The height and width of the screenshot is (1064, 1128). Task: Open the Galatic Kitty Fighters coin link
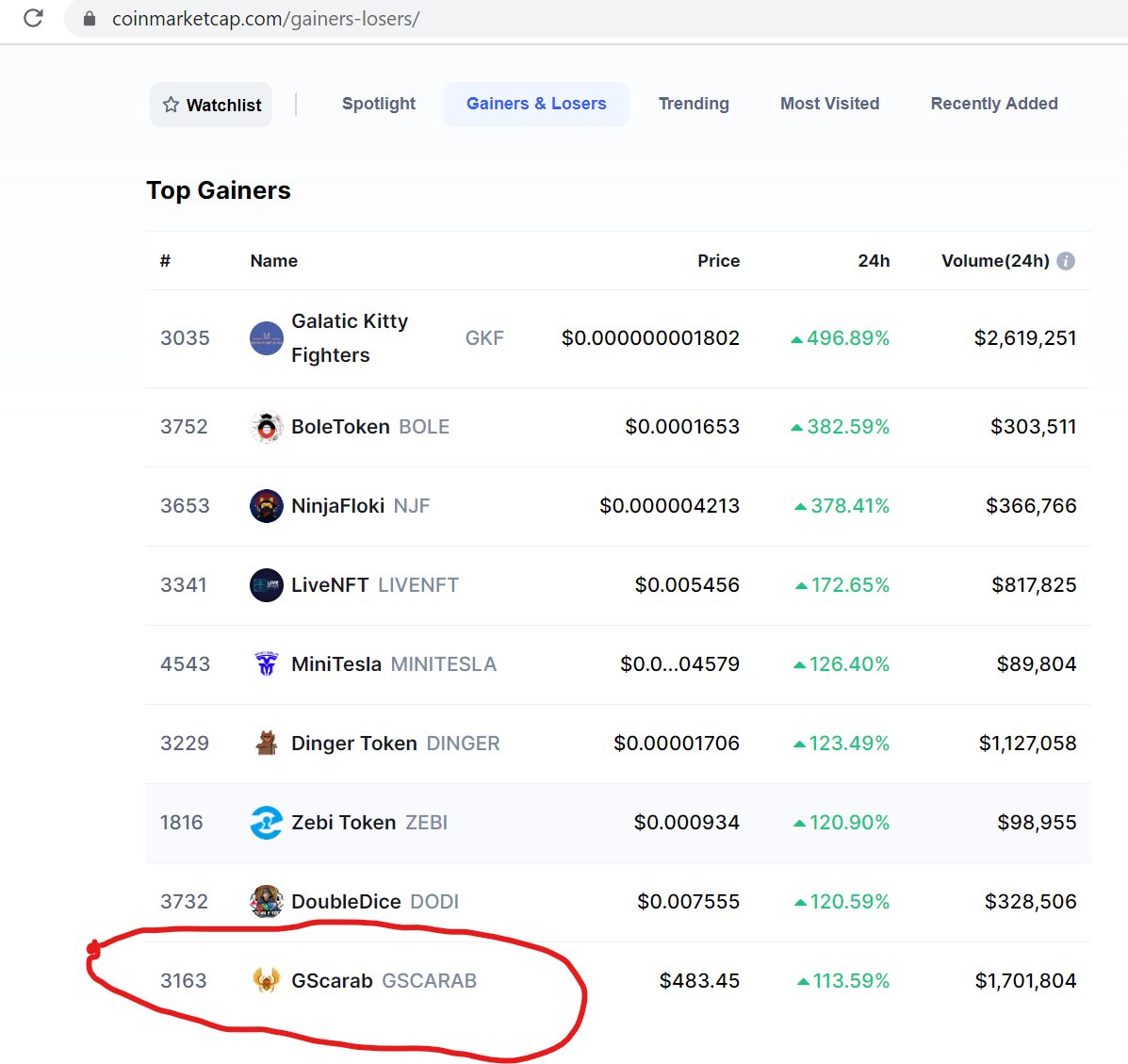pos(350,338)
